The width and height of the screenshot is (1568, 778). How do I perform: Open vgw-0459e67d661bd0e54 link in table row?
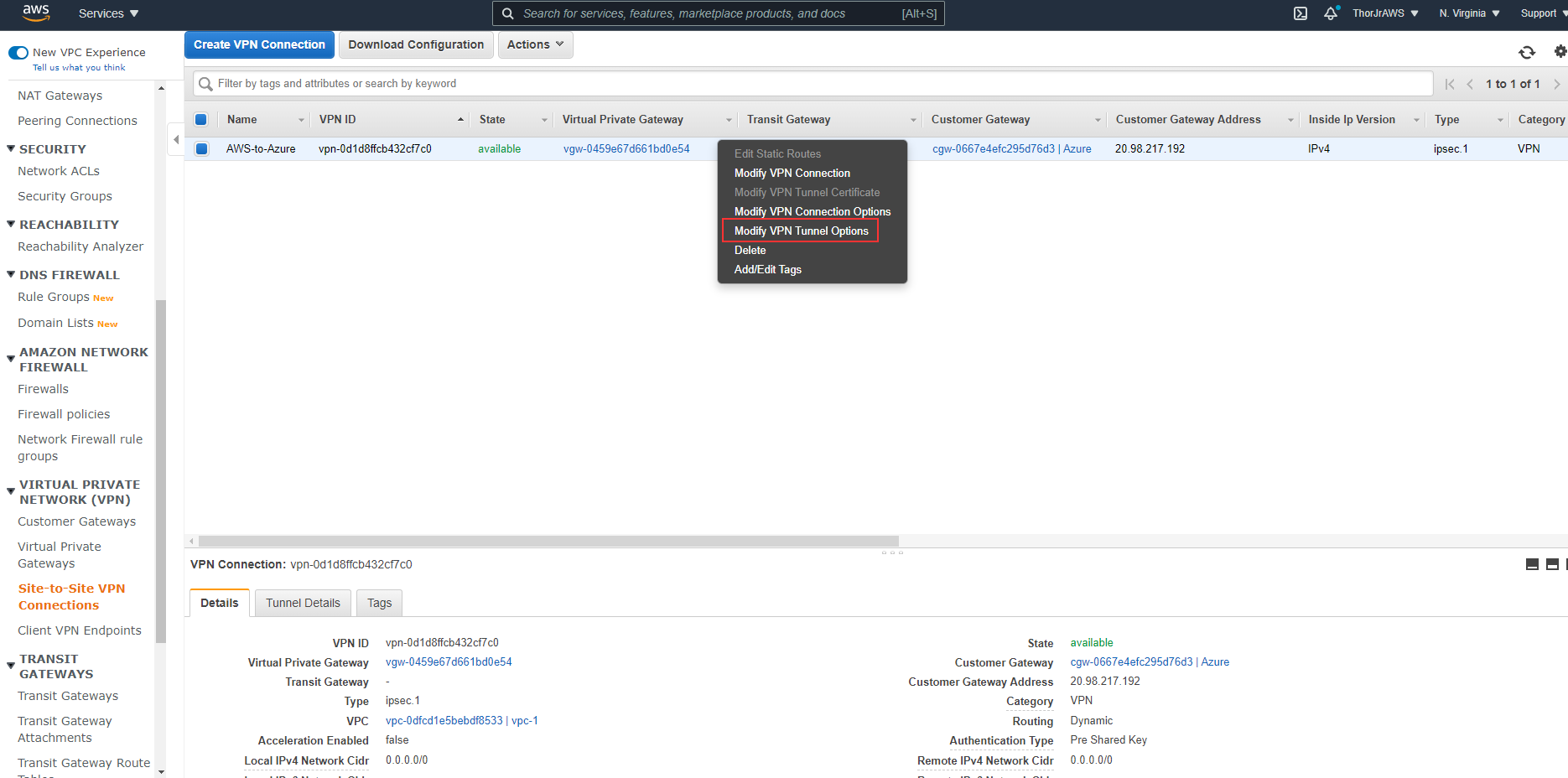(626, 148)
